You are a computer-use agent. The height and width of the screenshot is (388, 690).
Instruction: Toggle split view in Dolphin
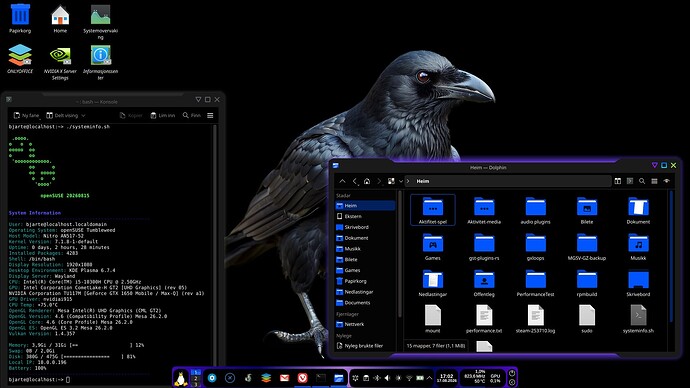618,181
